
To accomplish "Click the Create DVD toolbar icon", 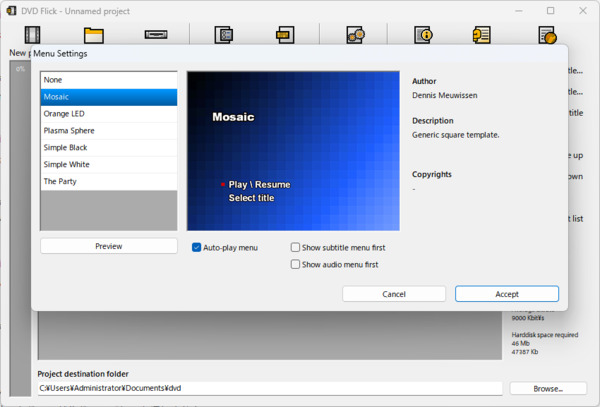I will (354, 35).
